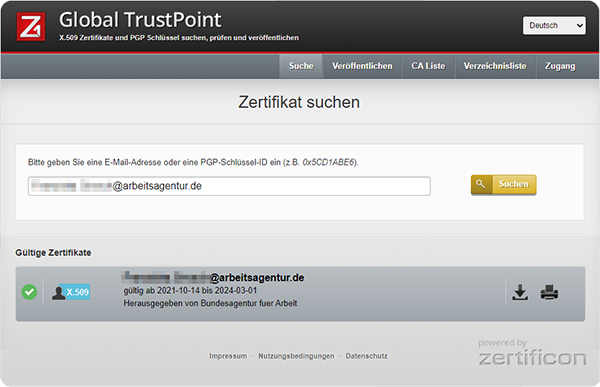Print the arbeitsagentur.de certificate

pos(549,292)
